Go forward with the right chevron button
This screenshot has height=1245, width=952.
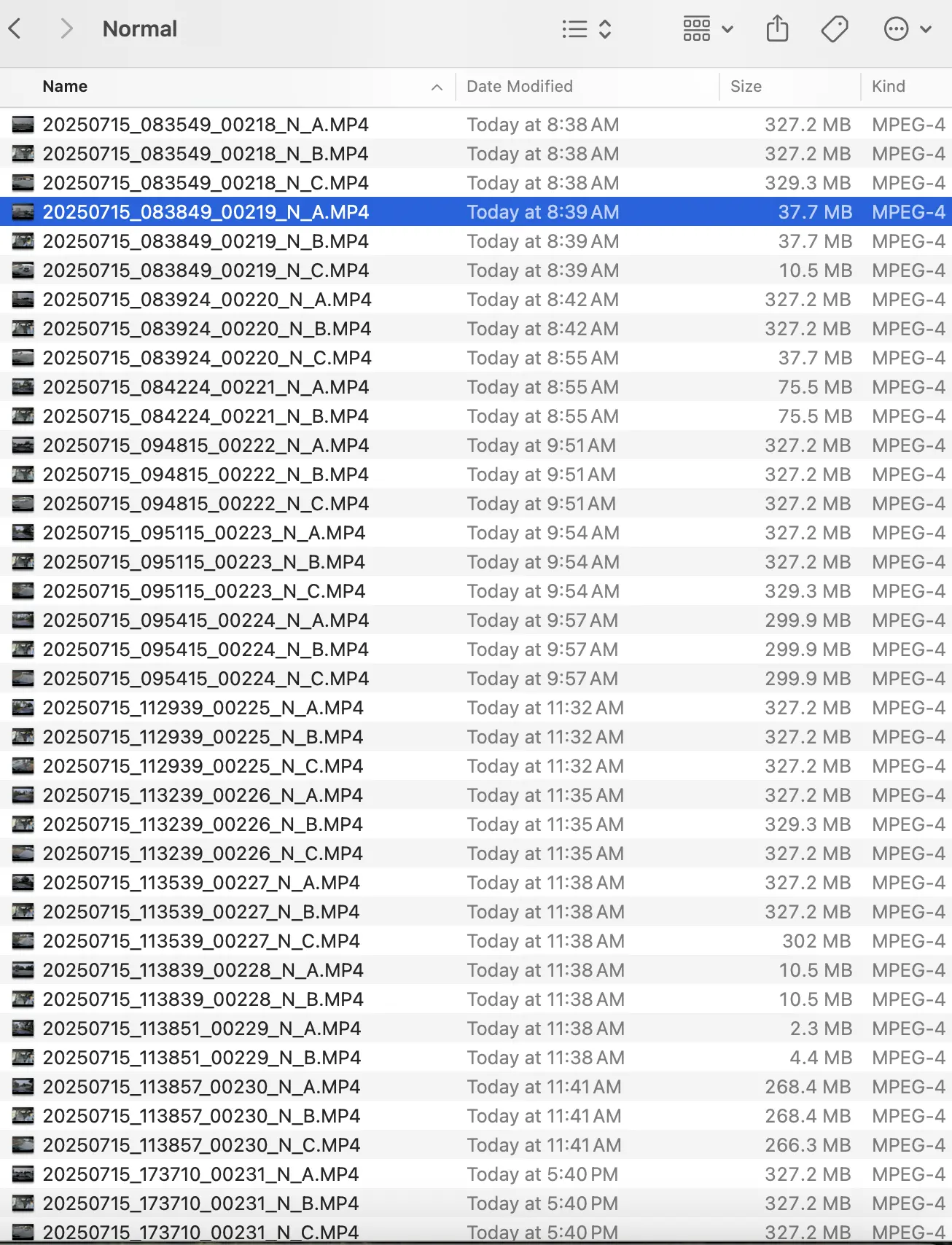pyautogui.click(x=66, y=29)
